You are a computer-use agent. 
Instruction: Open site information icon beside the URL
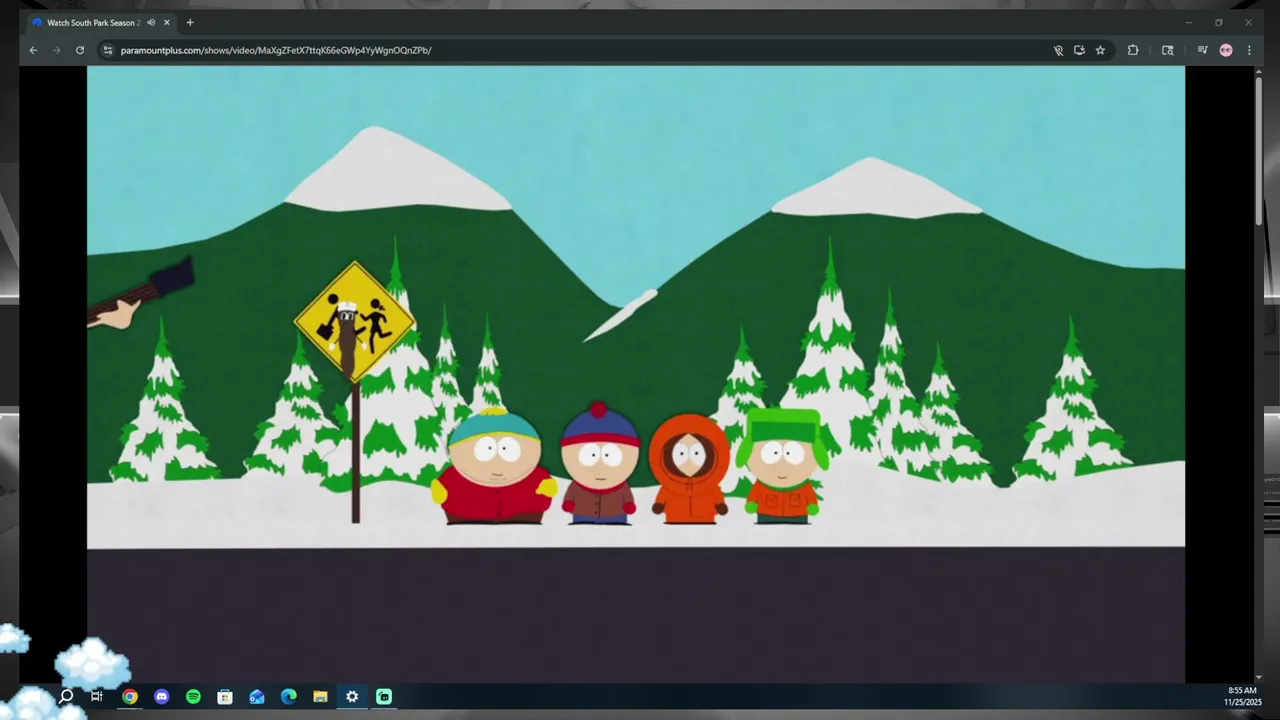tap(108, 50)
